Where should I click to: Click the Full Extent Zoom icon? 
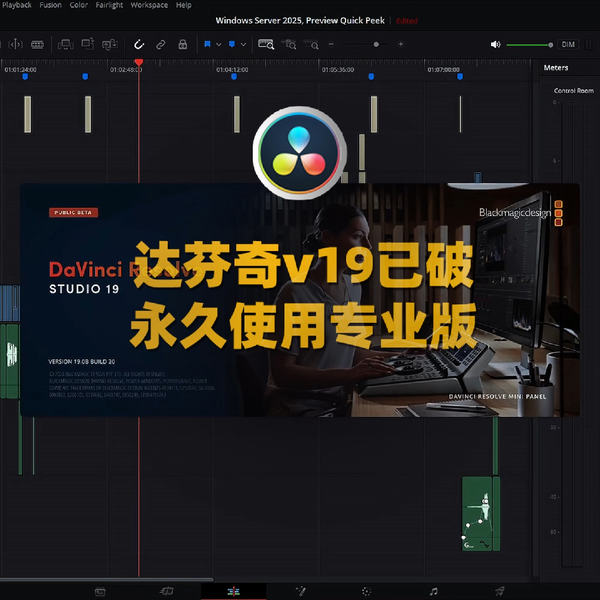click(x=266, y=44)
